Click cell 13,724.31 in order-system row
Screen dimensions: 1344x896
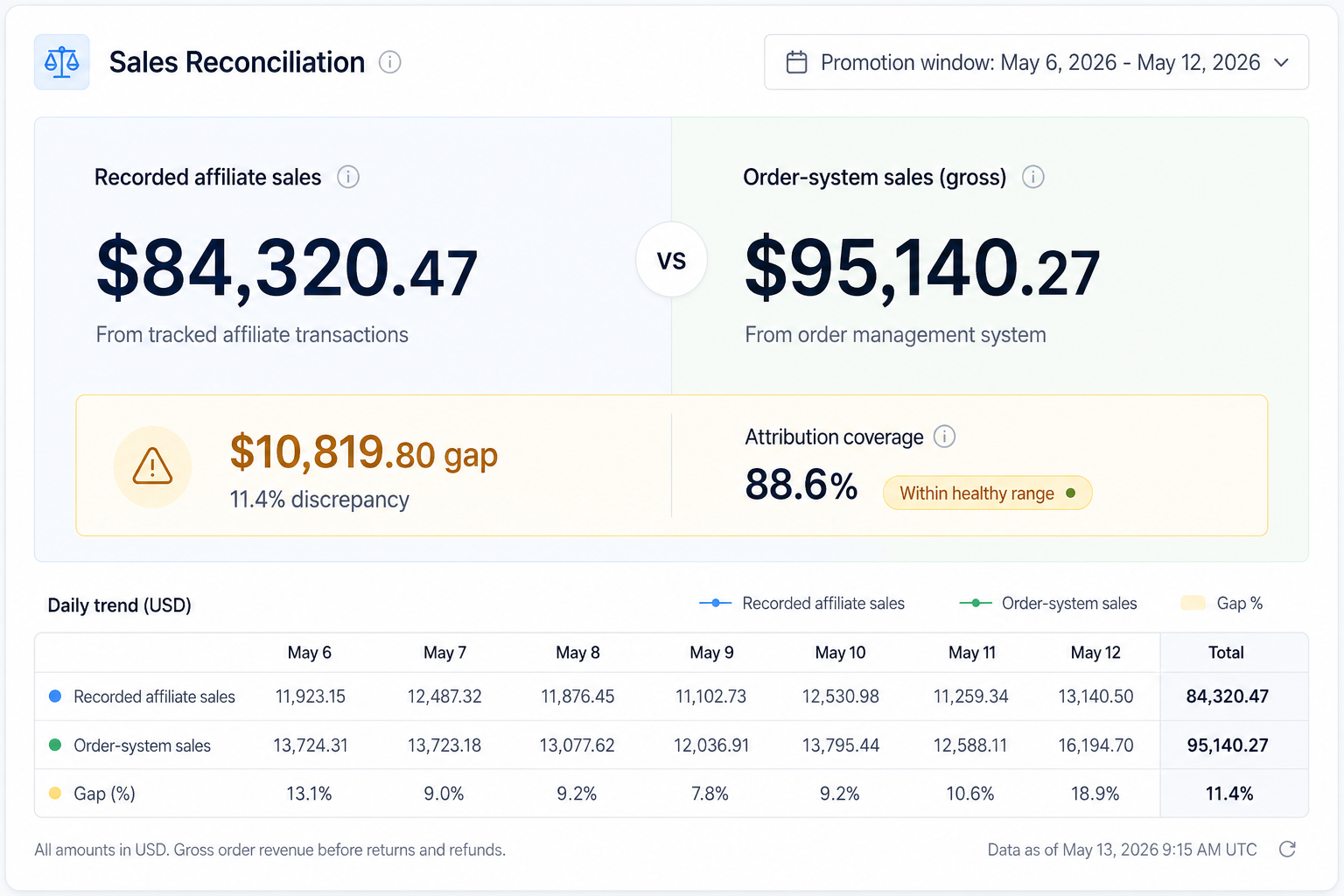pos(311,745)
